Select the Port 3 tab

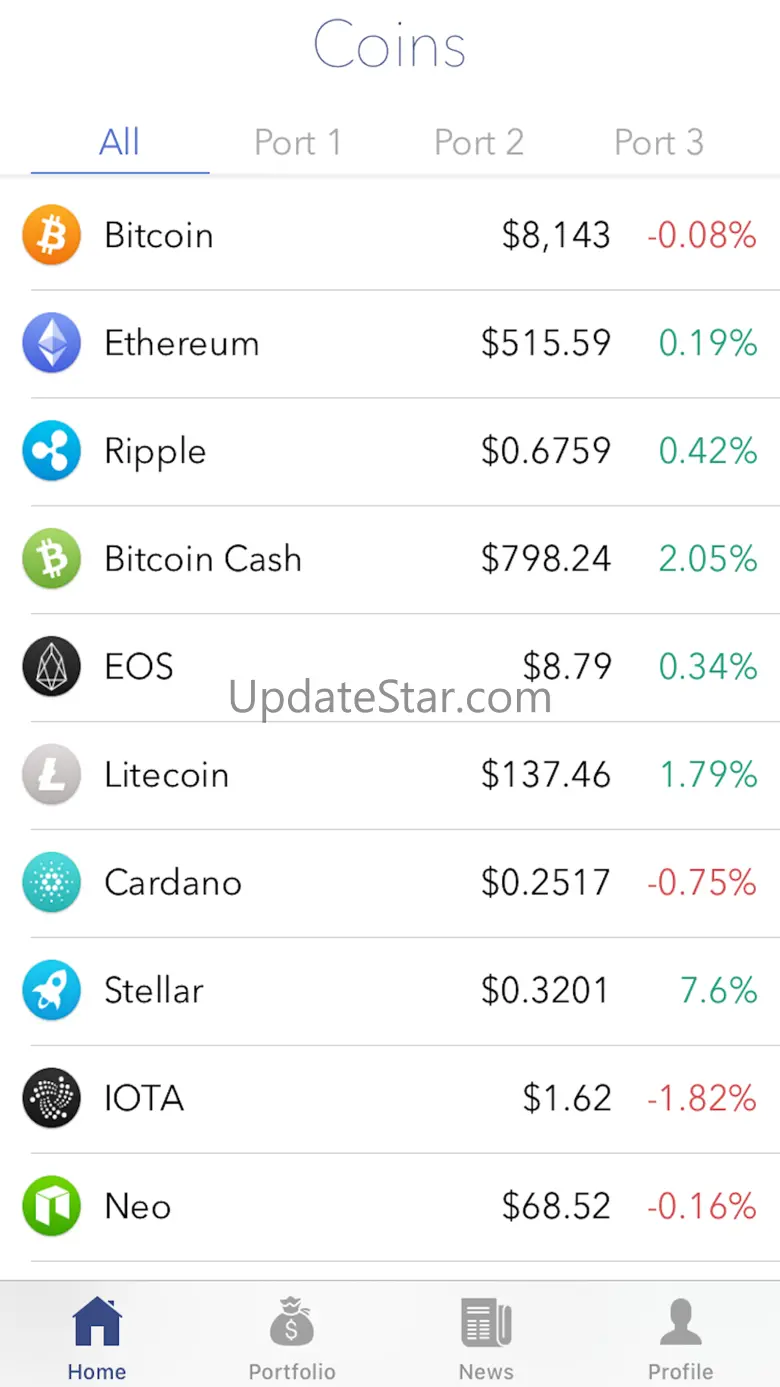point(659,143)
